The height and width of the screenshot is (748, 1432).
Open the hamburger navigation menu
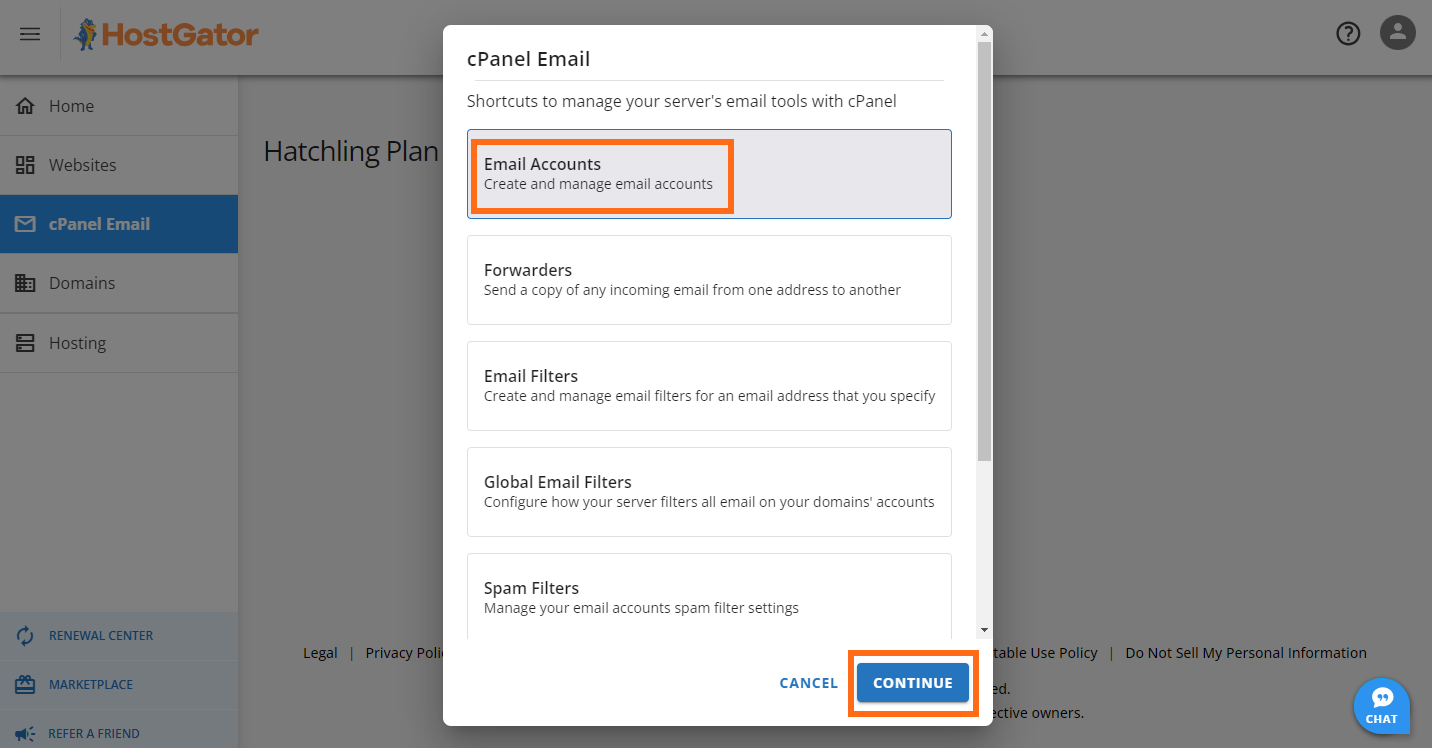coord(29,33)
